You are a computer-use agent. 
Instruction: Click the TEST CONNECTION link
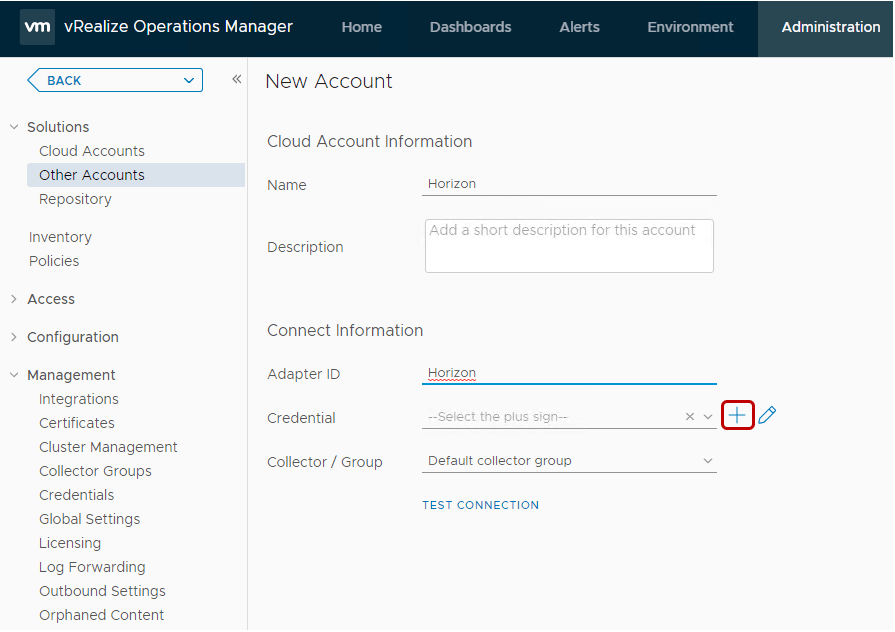[480, 505]
